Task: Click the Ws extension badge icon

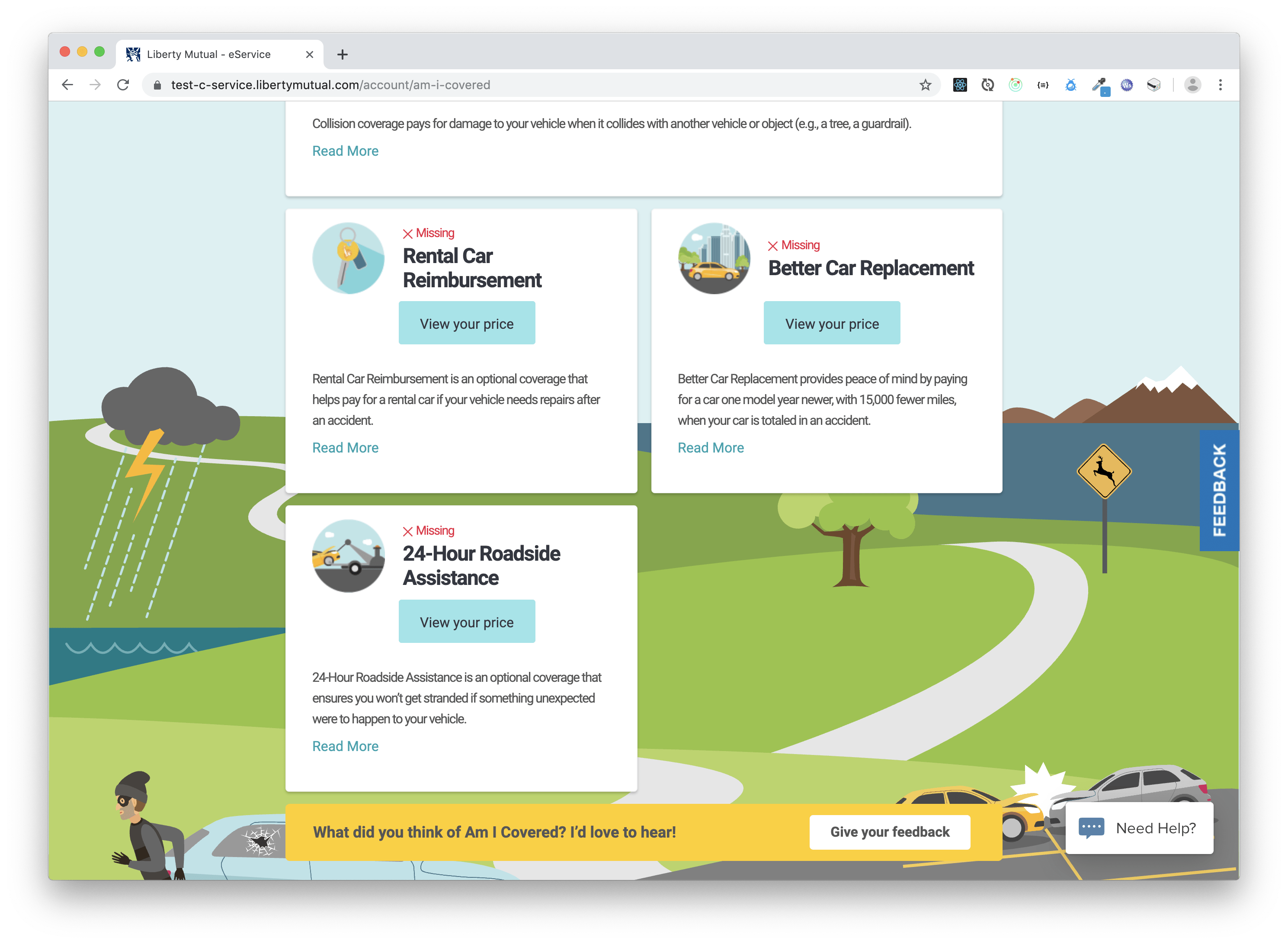Action: click(1127, 84)
